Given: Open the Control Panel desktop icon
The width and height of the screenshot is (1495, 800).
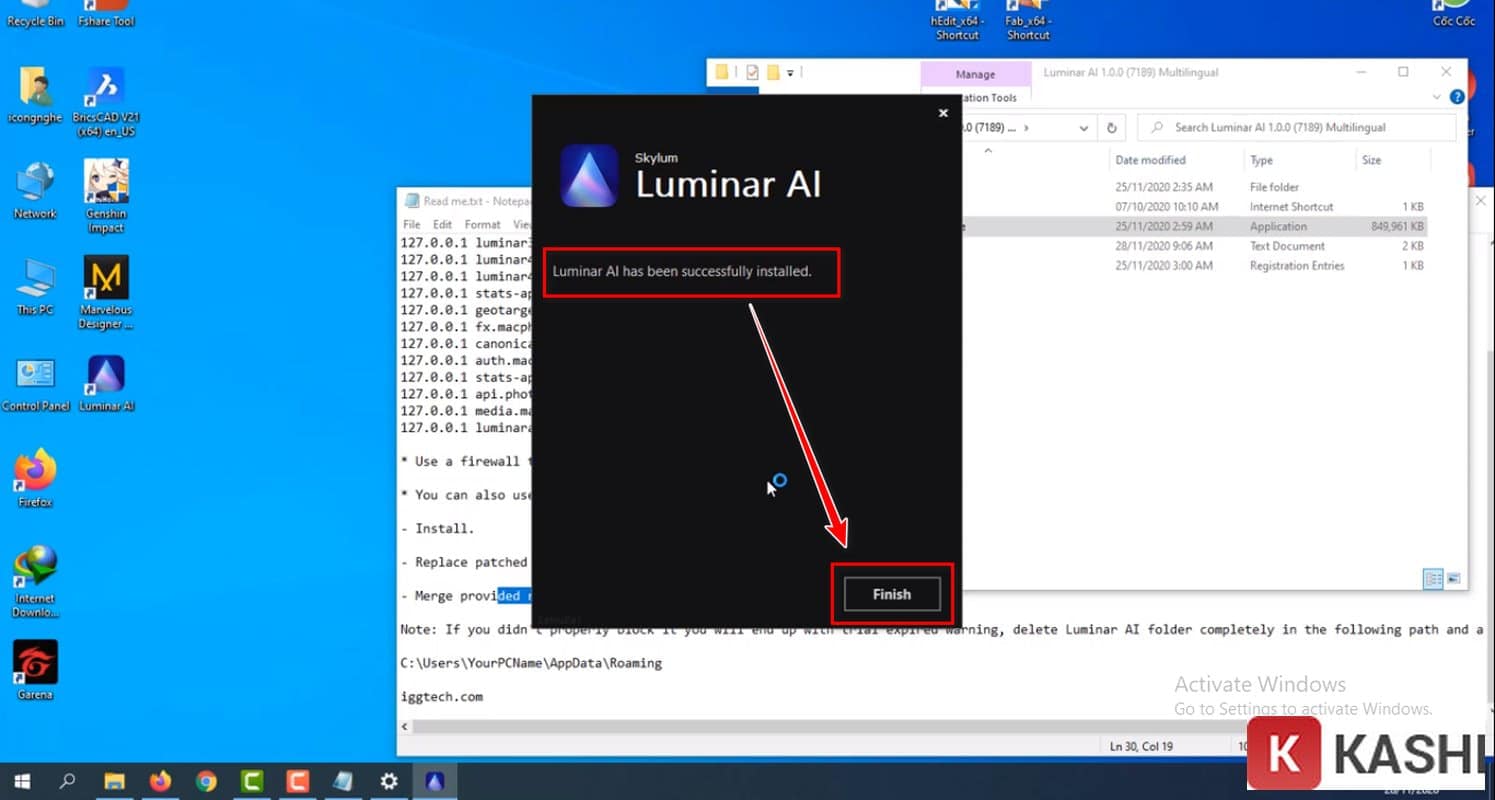Looking at the screenshot, I should pyautogui.click(x=35, y=384).
